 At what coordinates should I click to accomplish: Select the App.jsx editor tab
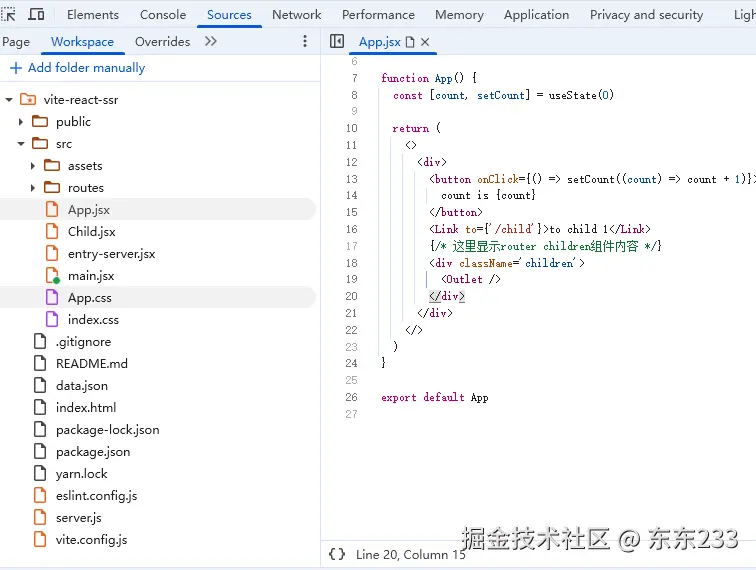(x=379, y=42)
